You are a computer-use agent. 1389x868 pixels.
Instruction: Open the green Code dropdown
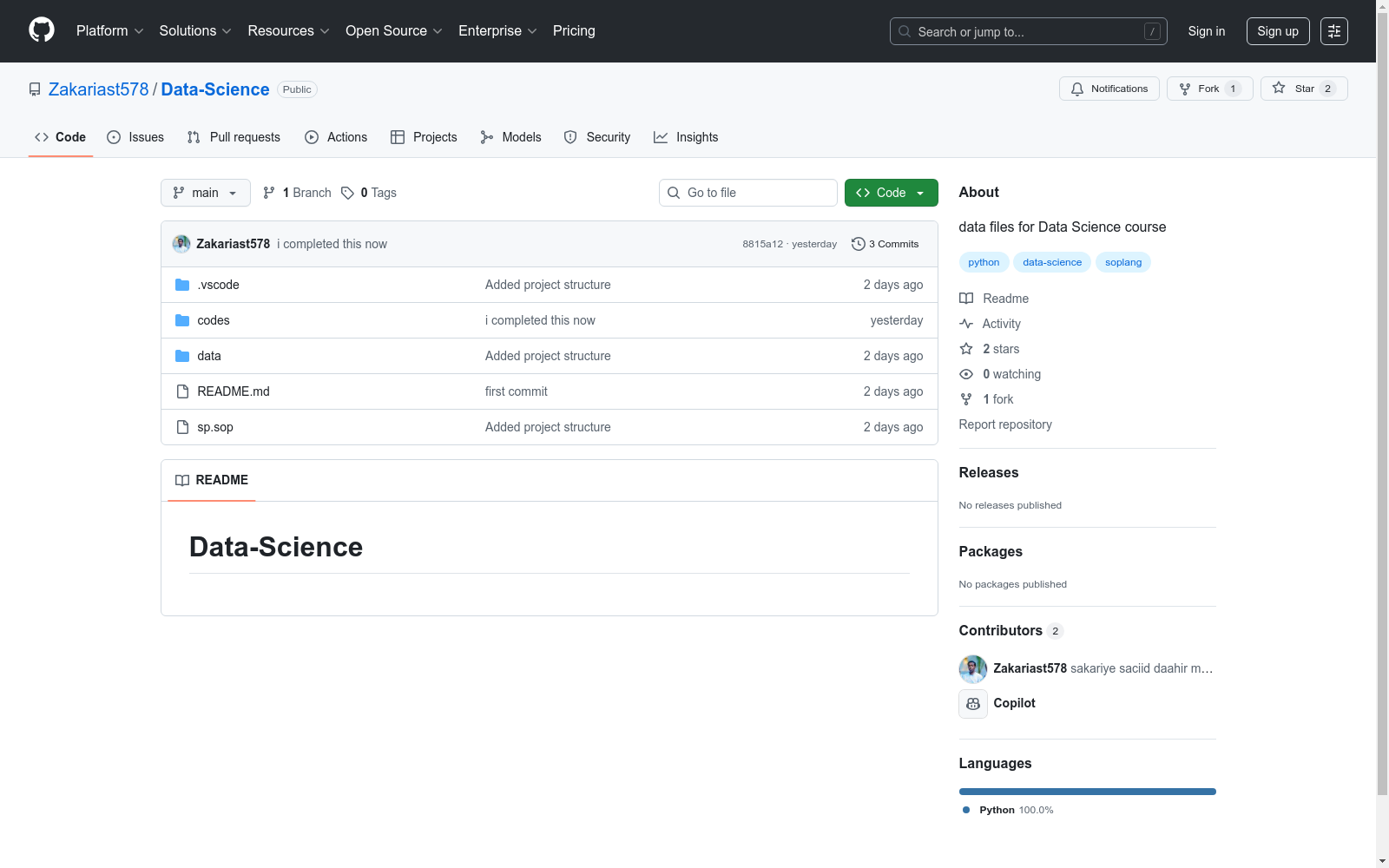[892, 193]
